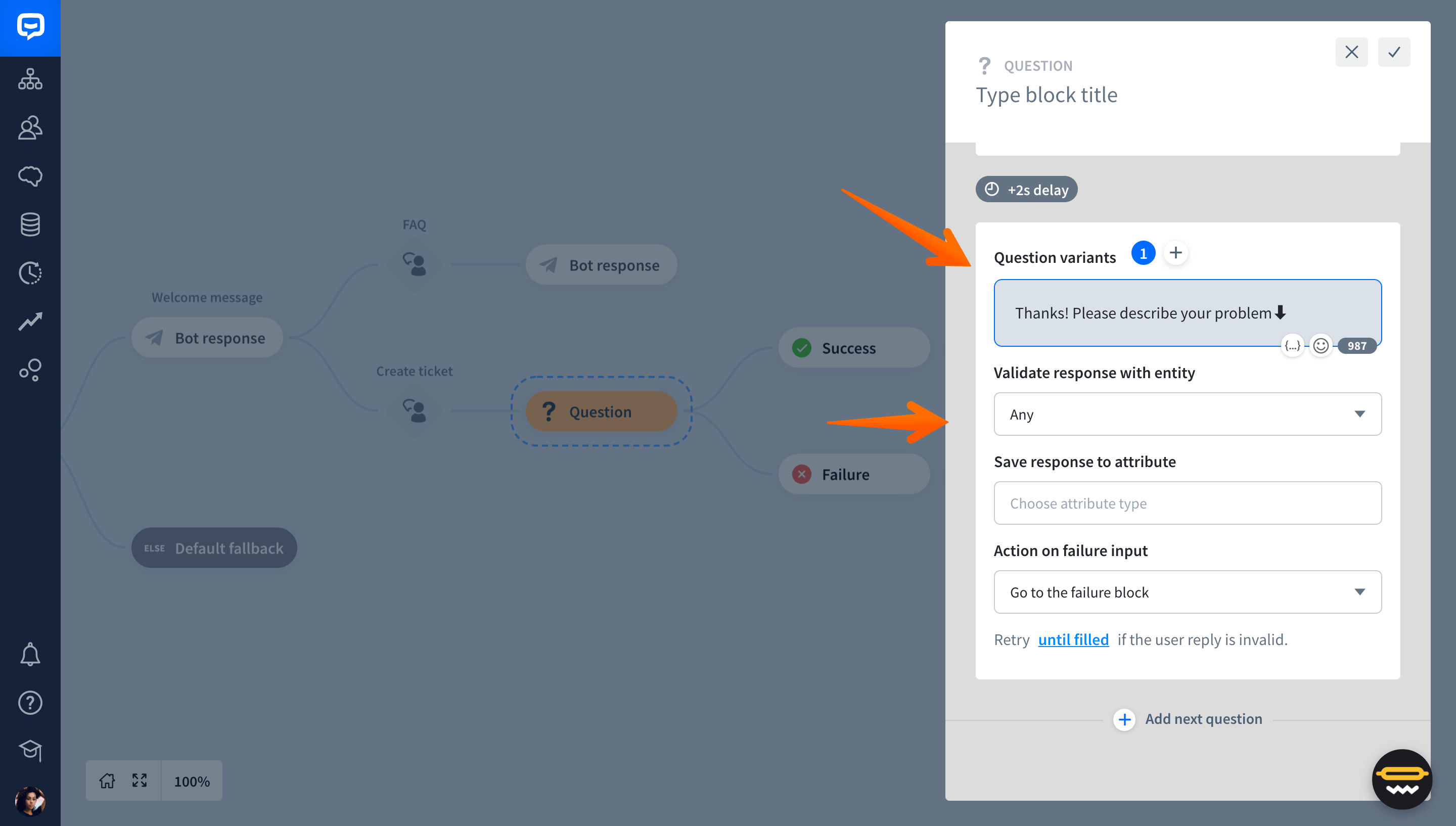Click the until filled retry link
1456x826 pixels.
point(1073,639)
